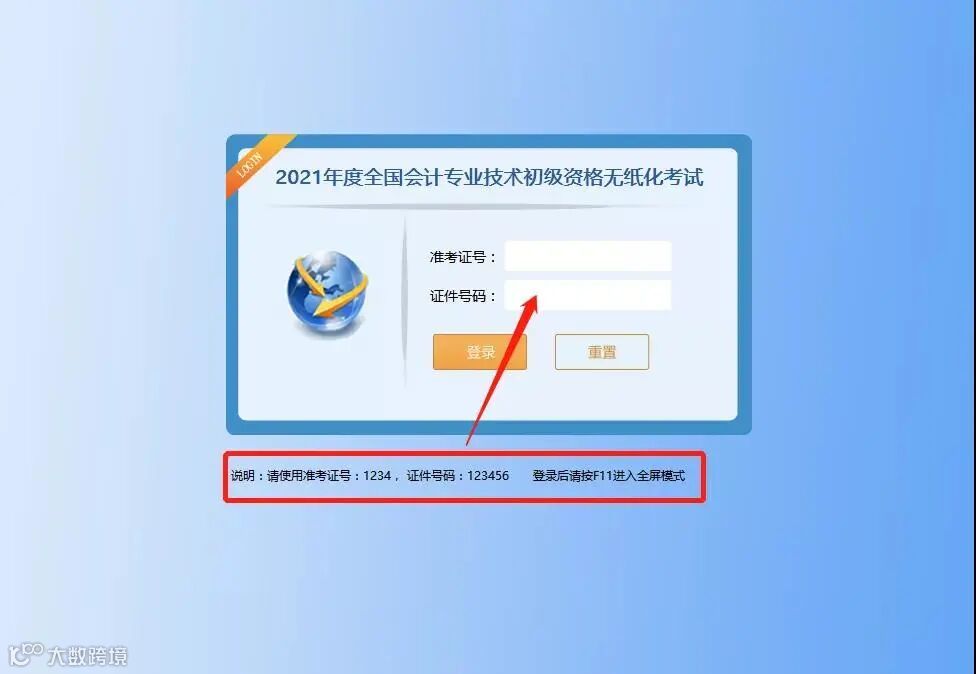The height and width of the screenshot is (674, 976).
Task: Click the orange LOGIN corner ribbon
Action: click(255, 162)
